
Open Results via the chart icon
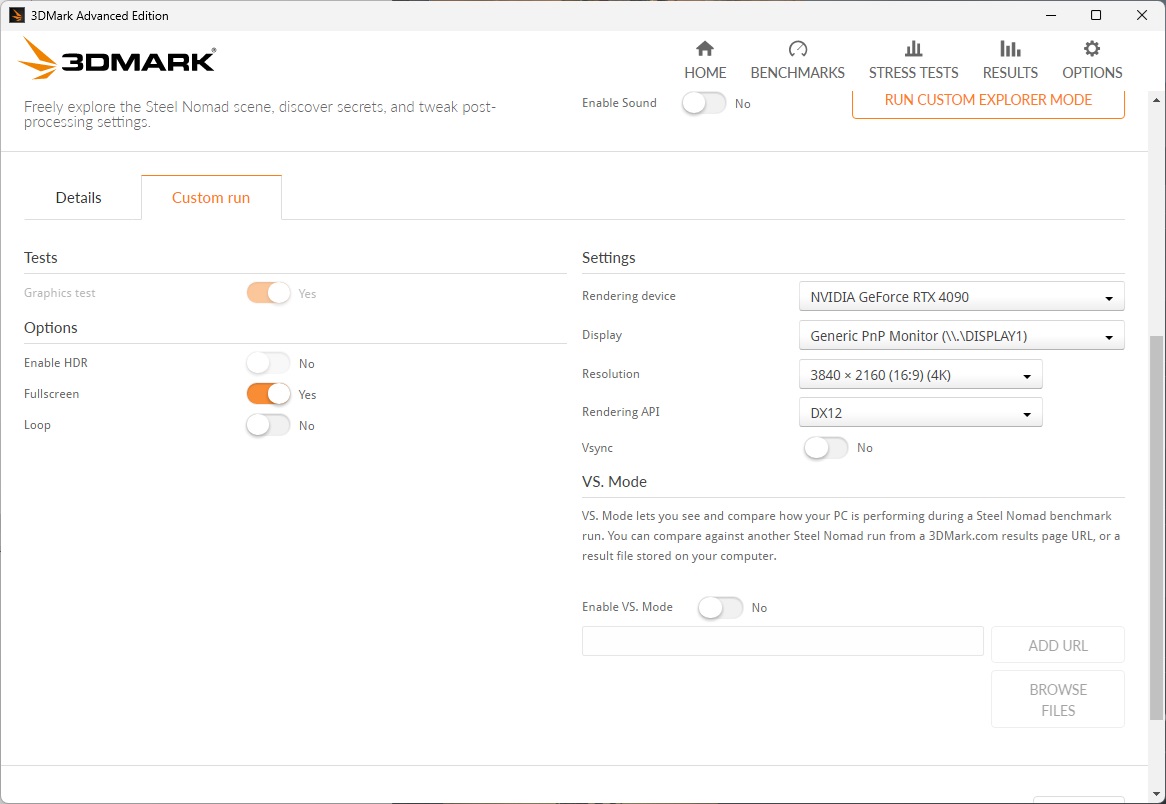click(x=1010, y=49)
